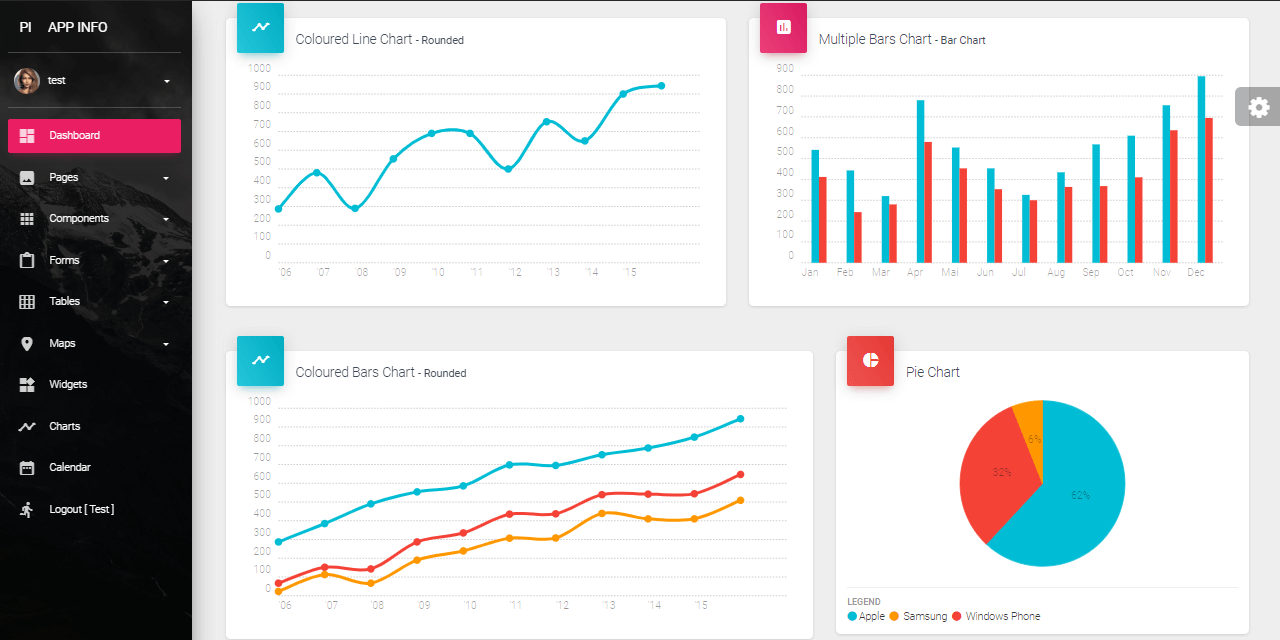Click the Coloured Bars Chart card icon
Viewport: 1280px width, 640px height.
(260, 360)
